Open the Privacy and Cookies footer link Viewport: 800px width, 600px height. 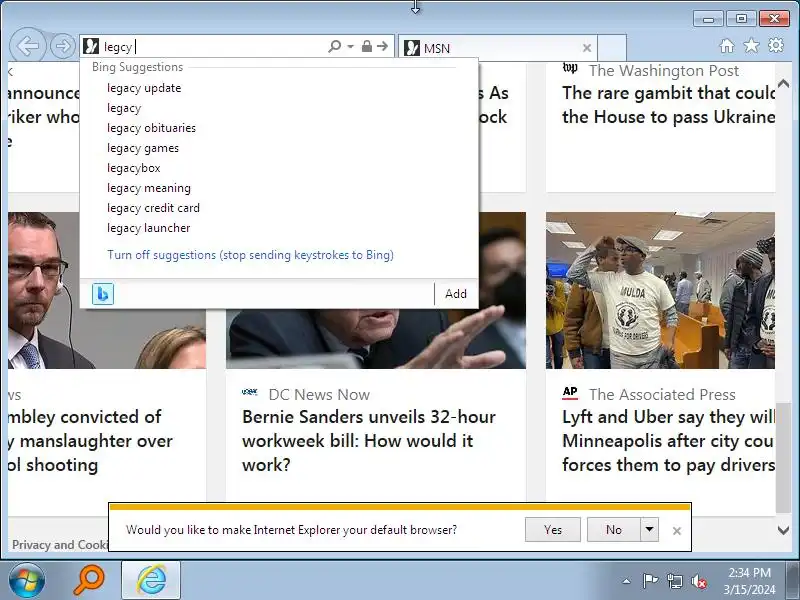pyautogui.click(x=60, y=544)
